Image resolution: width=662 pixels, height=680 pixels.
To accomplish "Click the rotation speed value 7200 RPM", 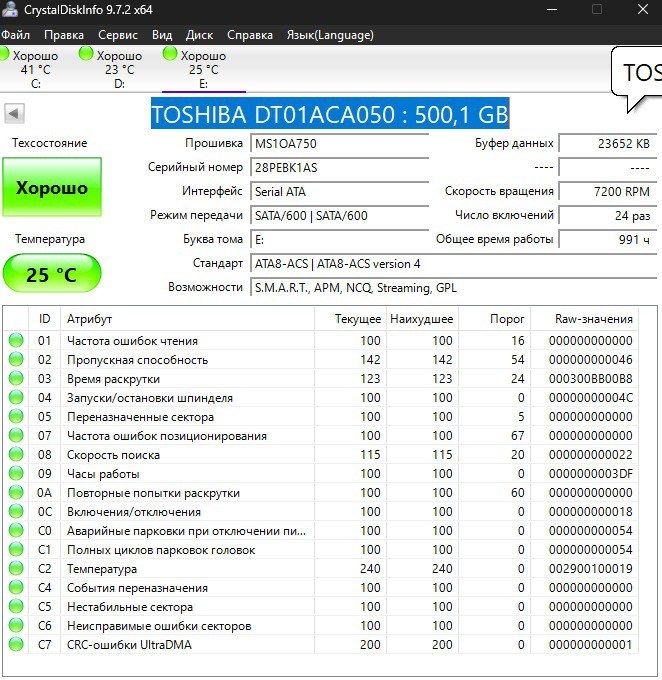I will (x=608, y=191).
